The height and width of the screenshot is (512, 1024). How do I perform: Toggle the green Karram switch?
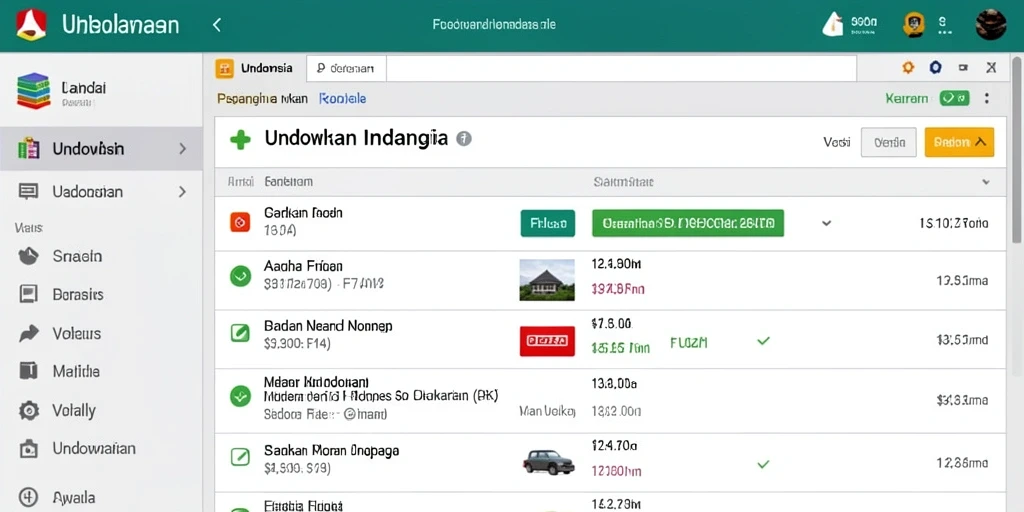(x=955, y=99)
